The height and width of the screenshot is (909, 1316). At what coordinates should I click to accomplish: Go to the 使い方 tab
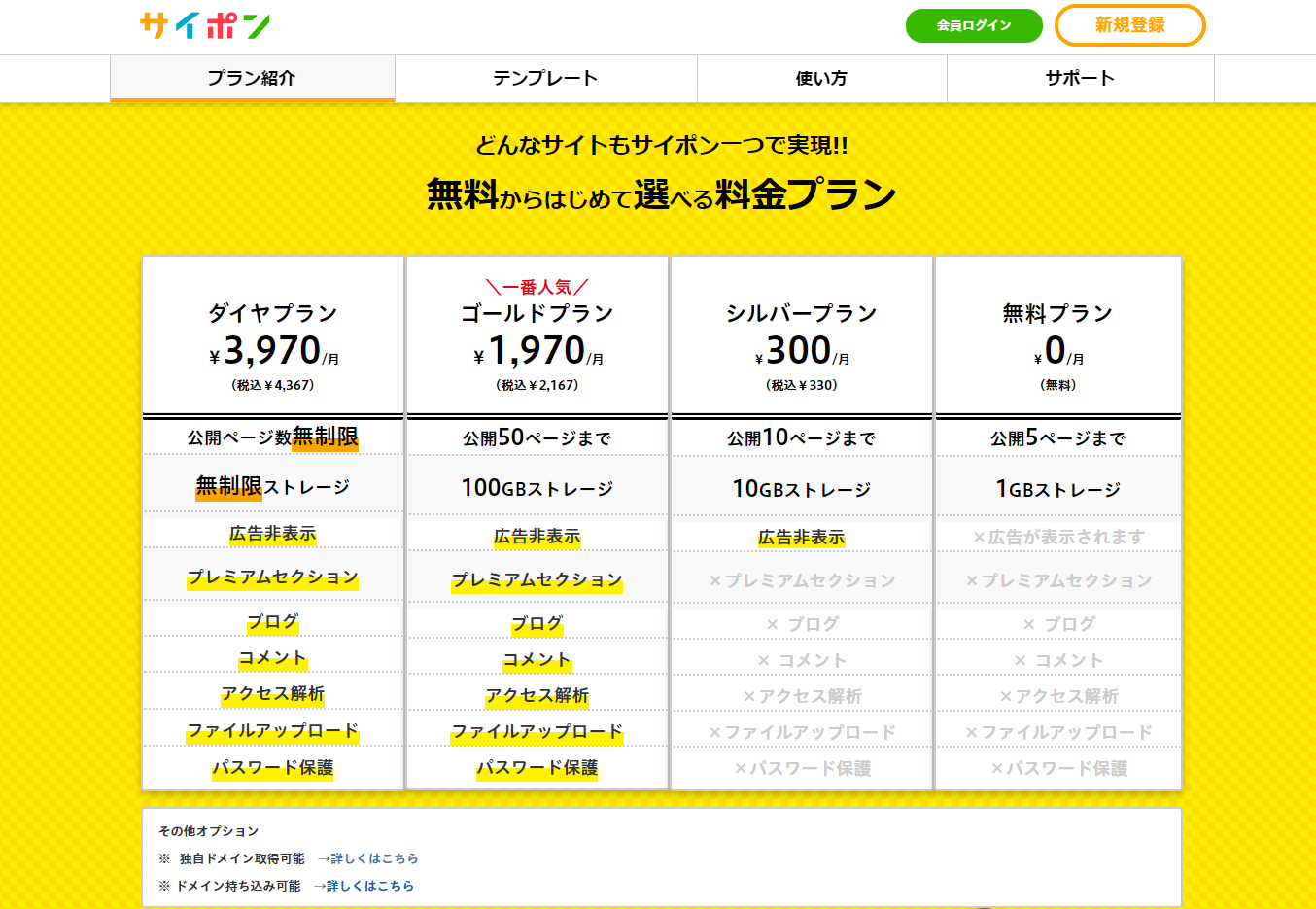pos(821,78)
